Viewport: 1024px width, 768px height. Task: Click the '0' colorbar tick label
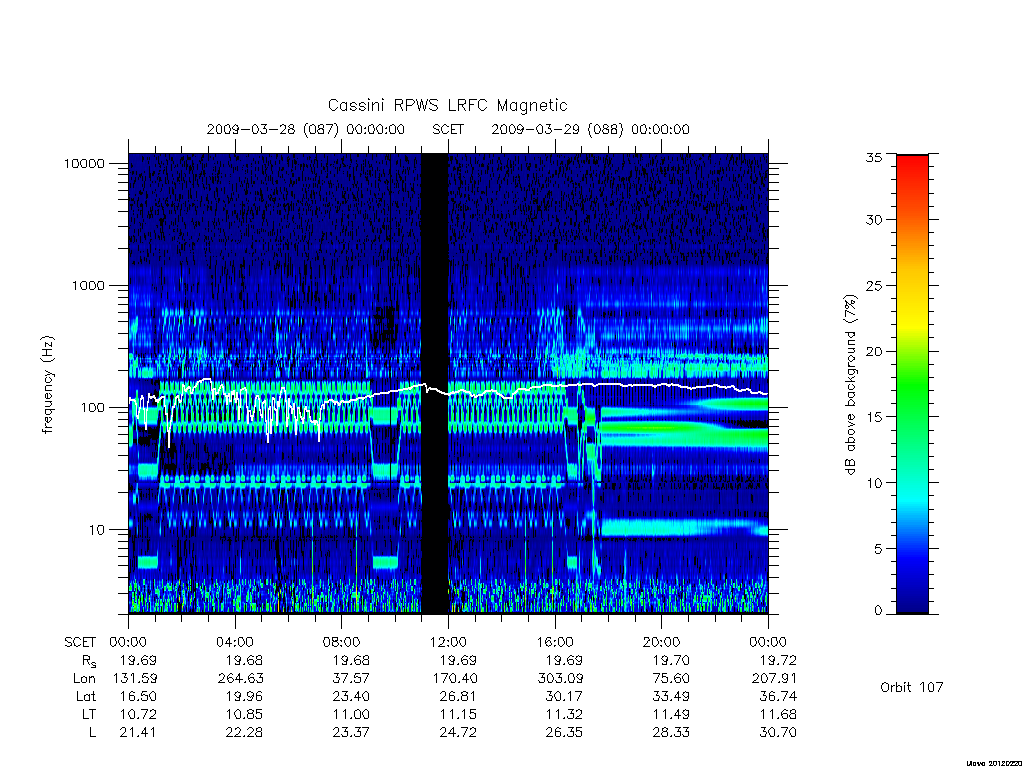[877, 611]
